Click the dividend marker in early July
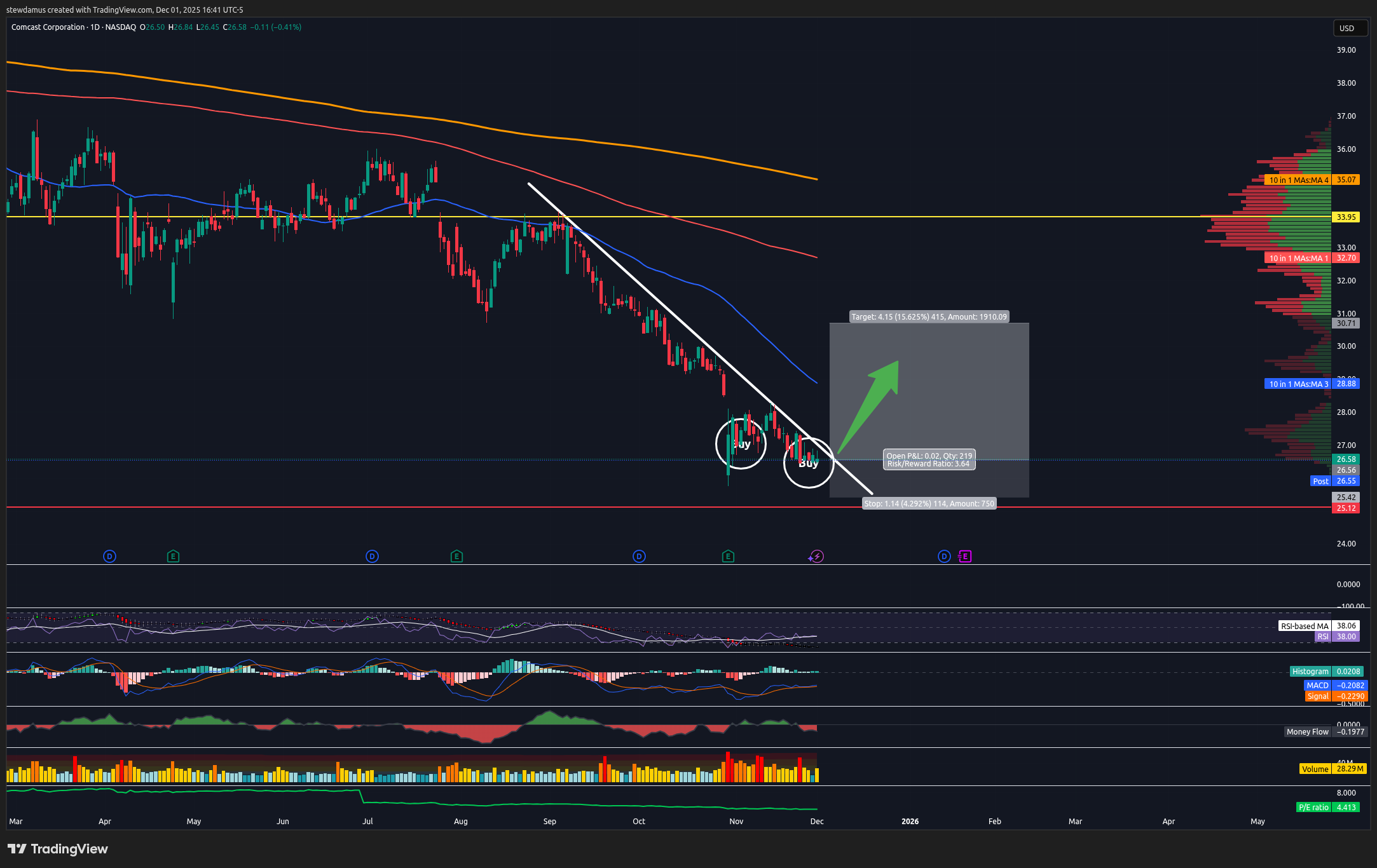The width and height of the screenshot is (1377, 868). [372, 557]
